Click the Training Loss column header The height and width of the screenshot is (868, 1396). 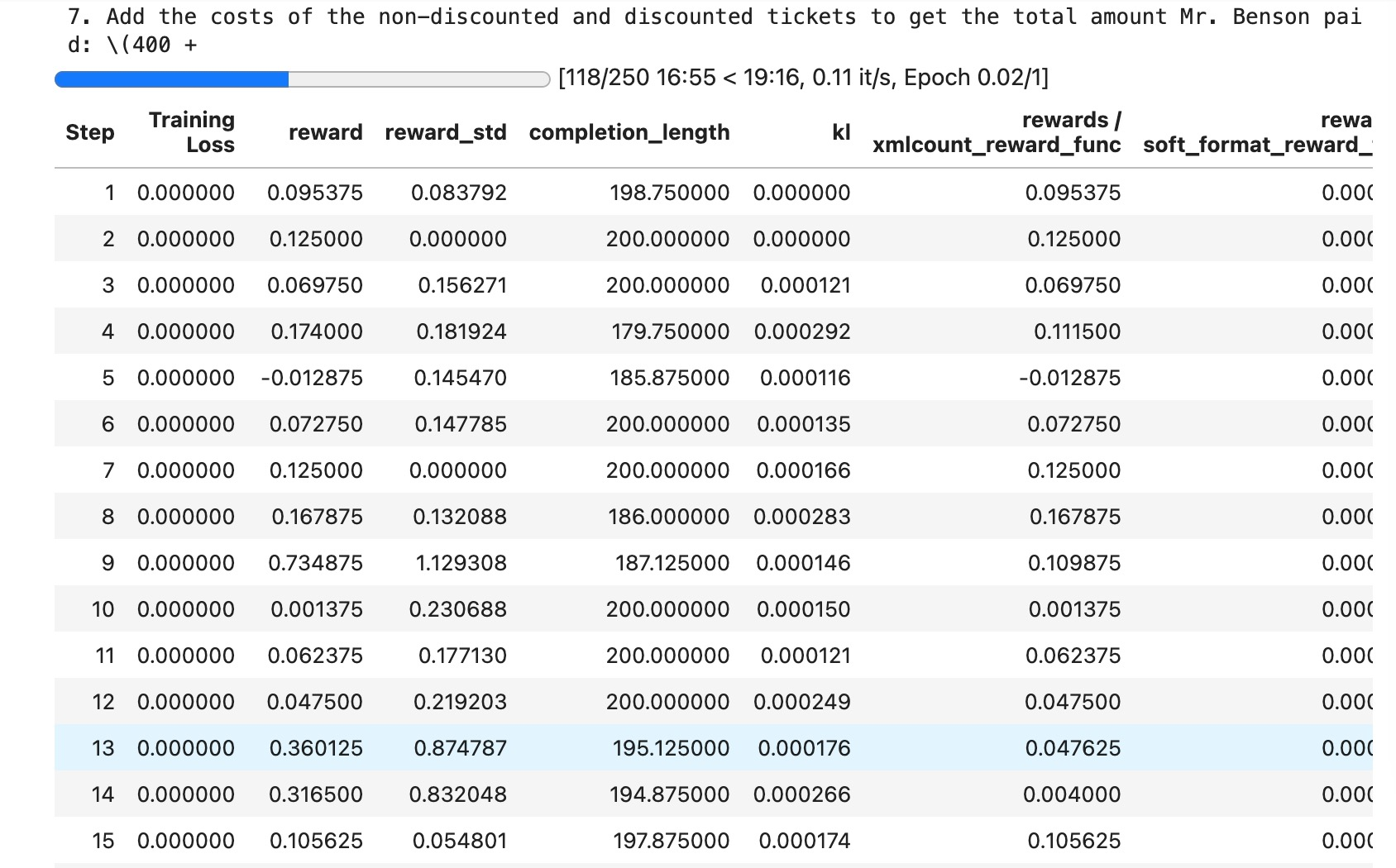coord(192,132)
